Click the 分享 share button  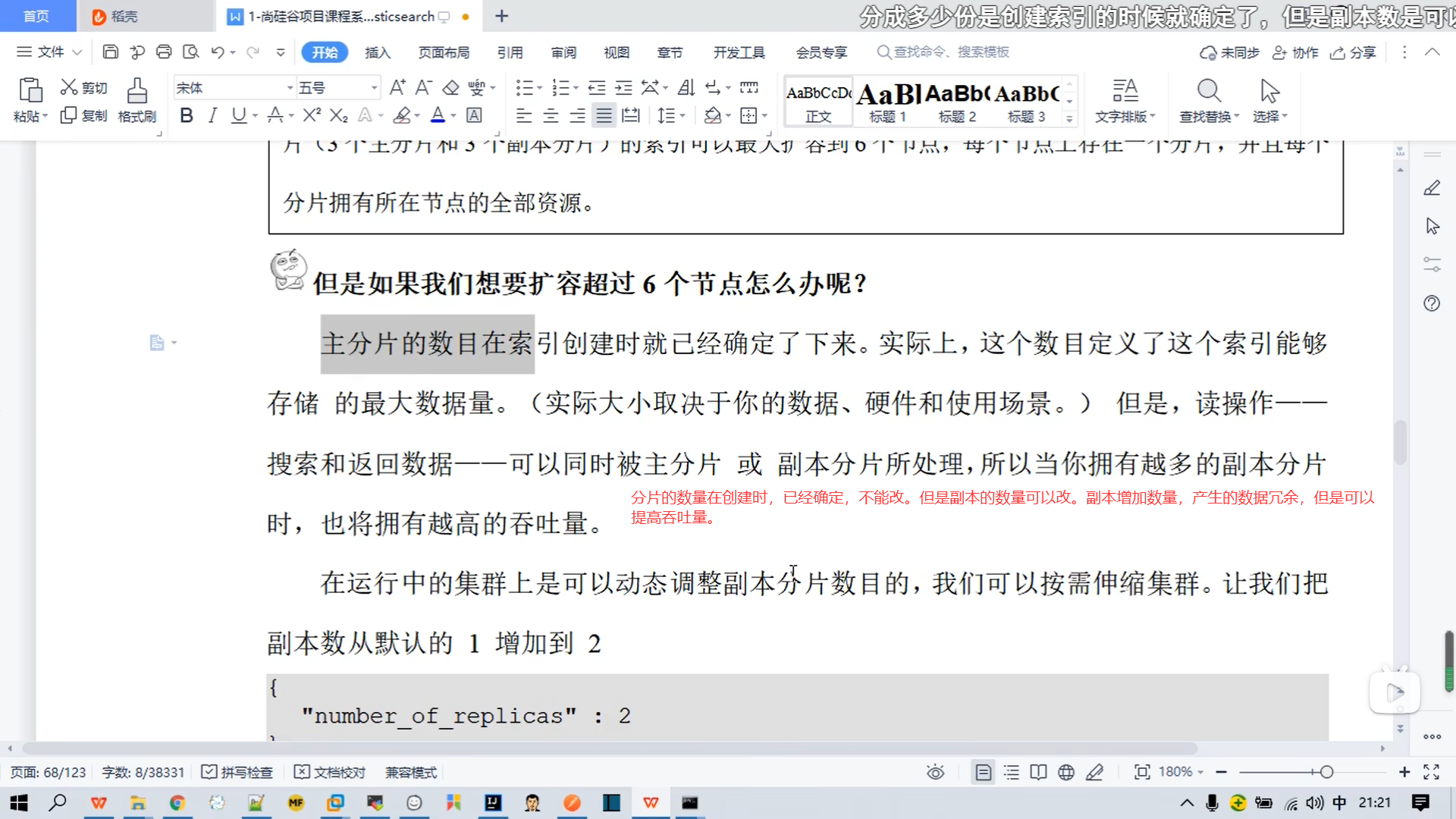click(x=1354, y=52)
